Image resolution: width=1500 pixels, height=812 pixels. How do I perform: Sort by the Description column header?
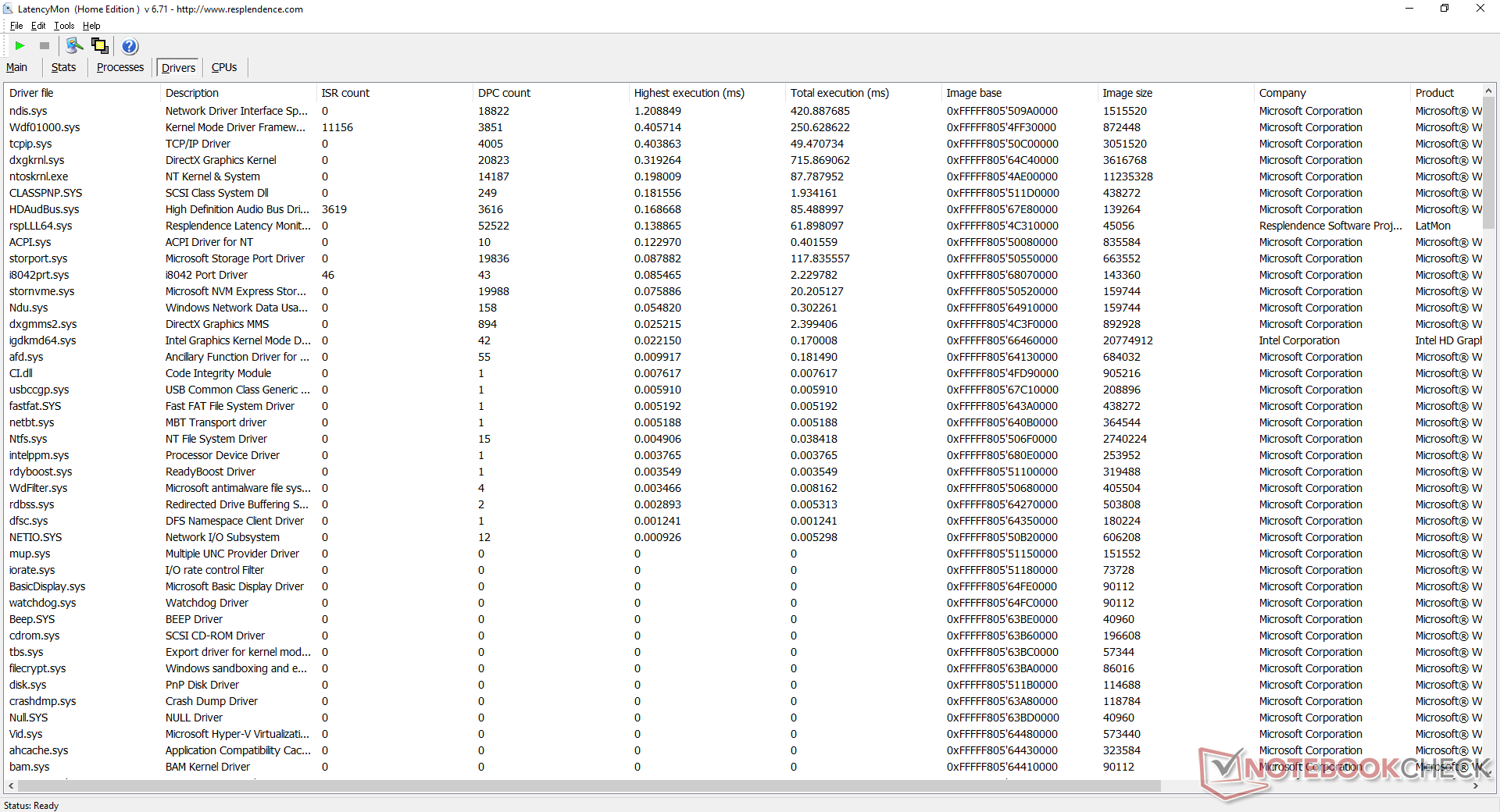click(238, 93)
